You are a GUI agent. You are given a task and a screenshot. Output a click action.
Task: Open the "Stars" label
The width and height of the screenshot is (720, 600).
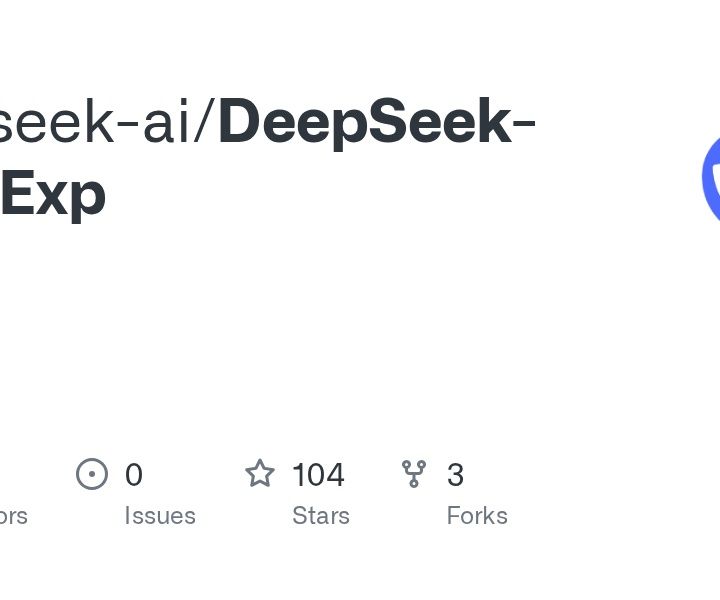[x=321, y=516]
